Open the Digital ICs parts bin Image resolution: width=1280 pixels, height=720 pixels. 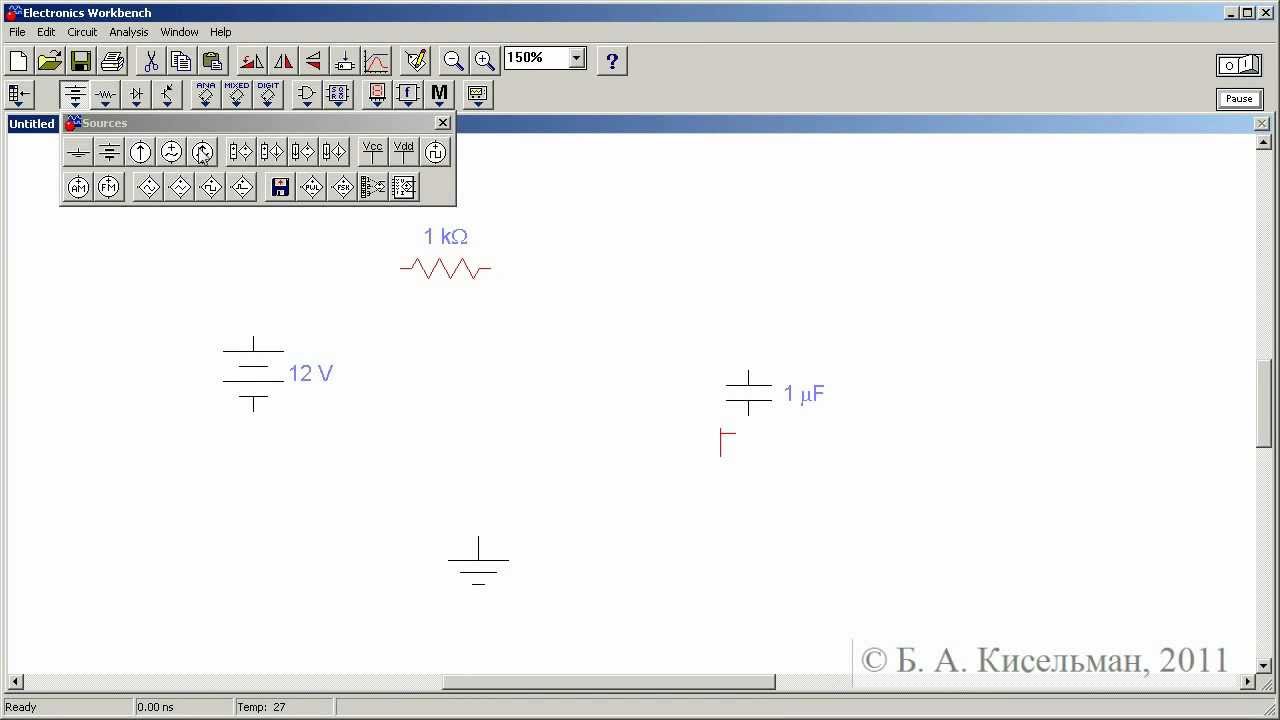(x=268, y=95)
